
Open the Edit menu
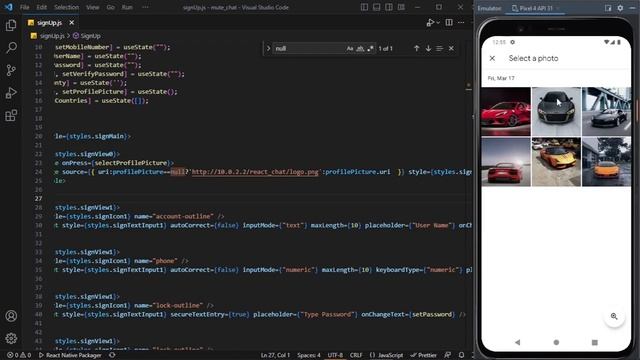41,7
